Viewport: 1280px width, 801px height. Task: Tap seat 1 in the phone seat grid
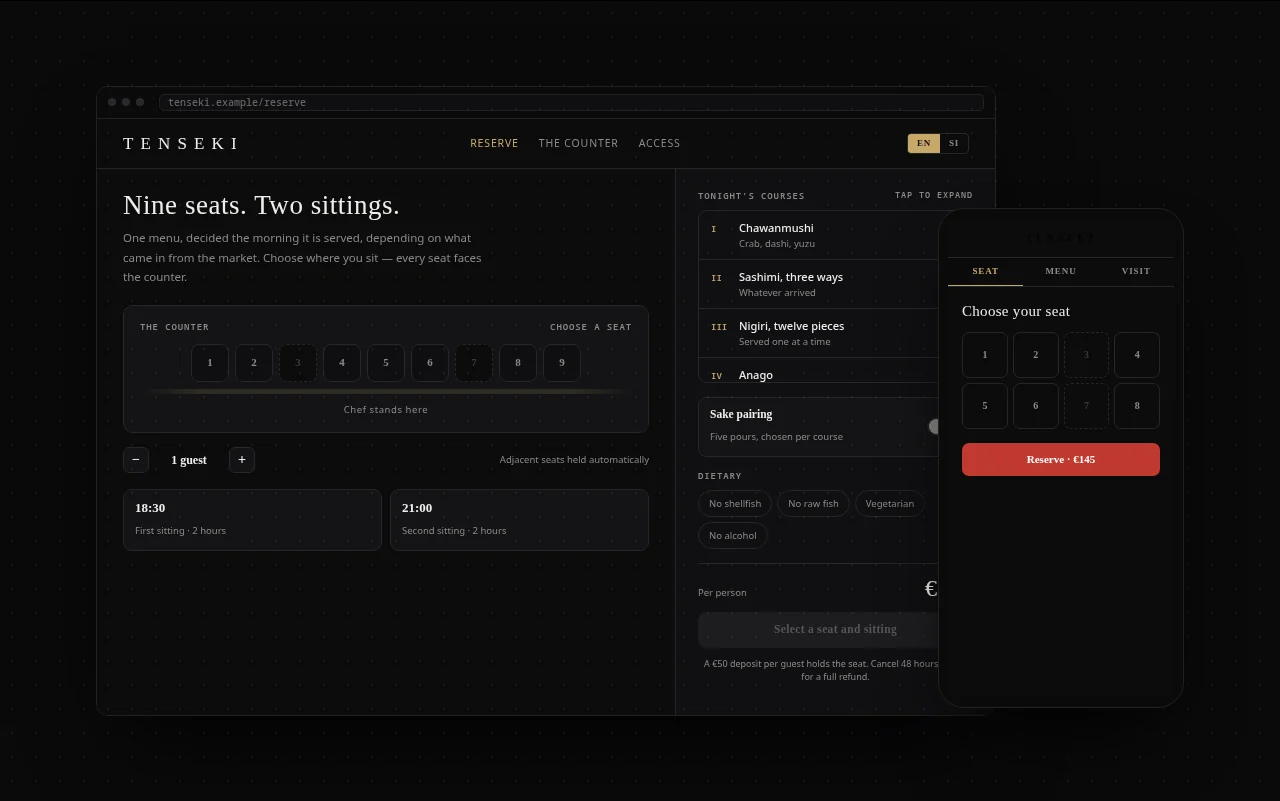click(985, 355)
